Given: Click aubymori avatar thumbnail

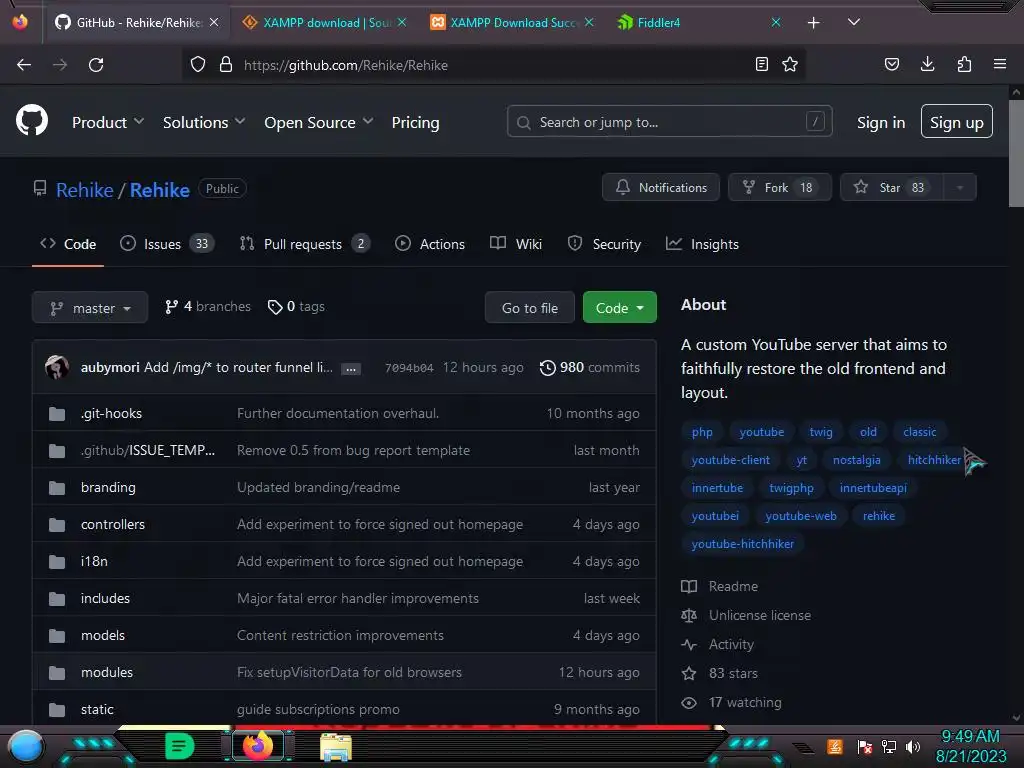Looking at the screenshot, I should (x=57, y=367).
